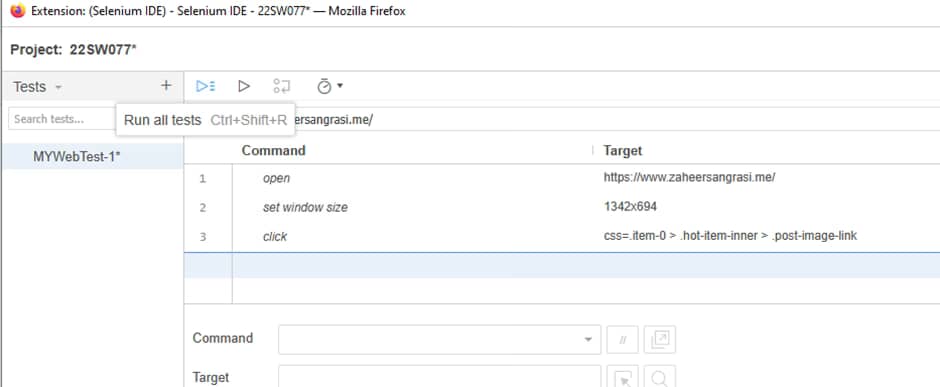Screen dimensions: 940x387
Task: Open the test execution speed control
Action: pyautogui.click(x=324, y=86)
